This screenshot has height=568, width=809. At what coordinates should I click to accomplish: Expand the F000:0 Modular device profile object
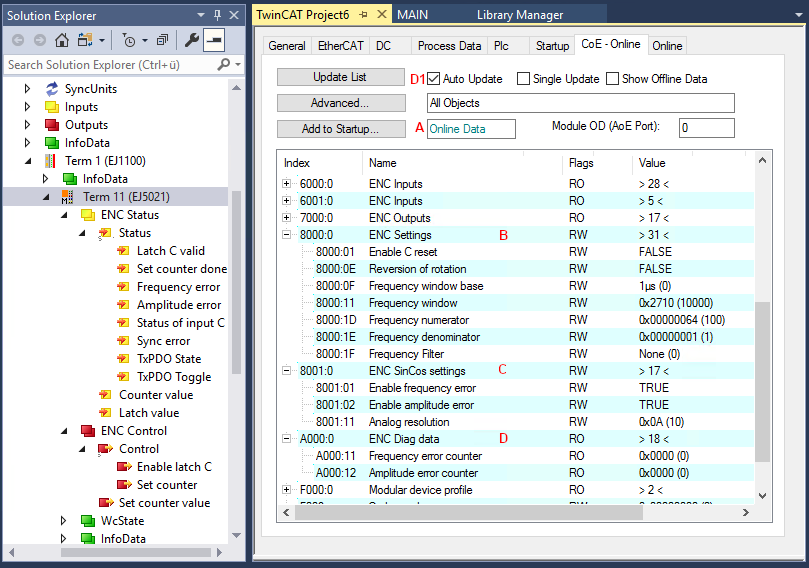286,490
